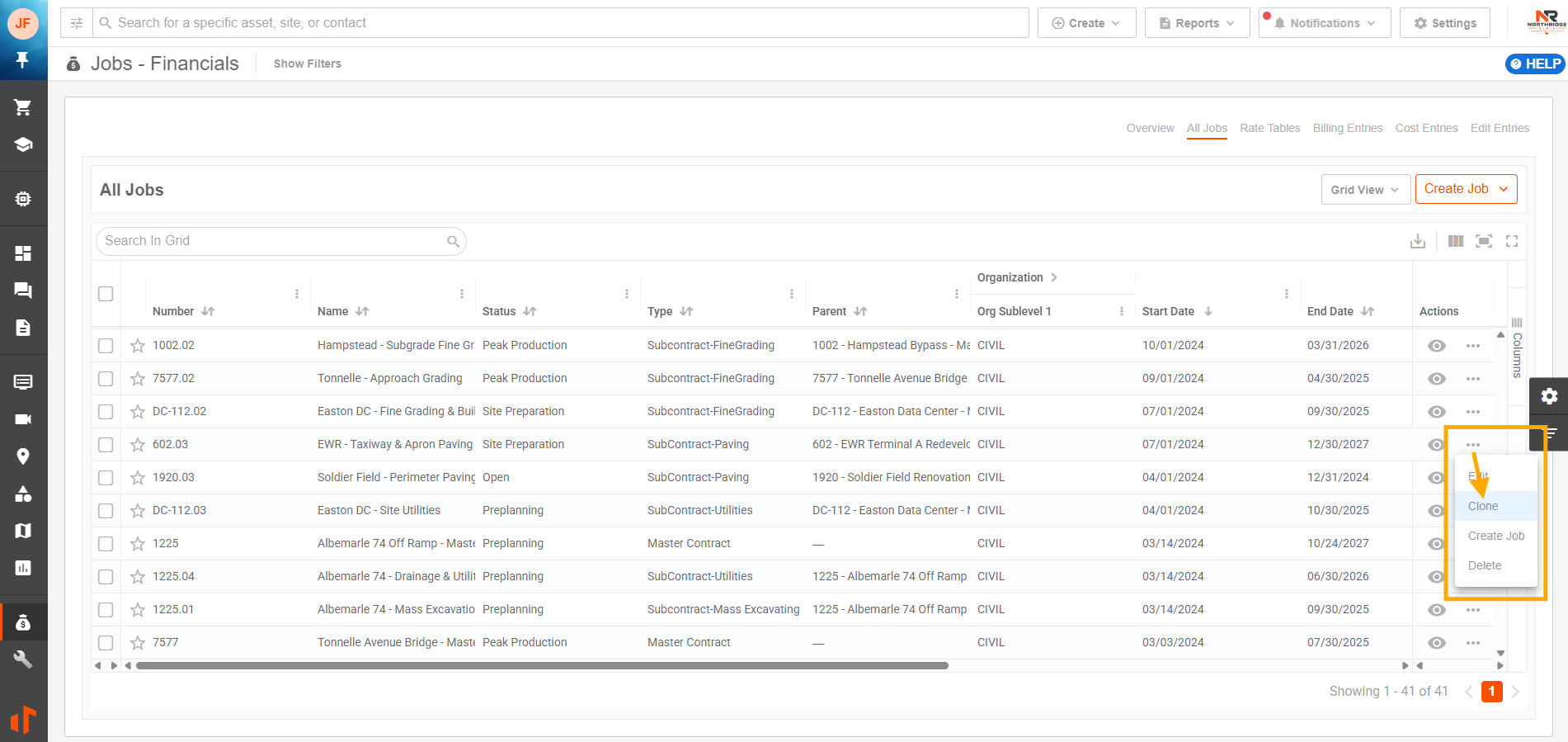Open the Number column options menu

[x=297, y=294]
